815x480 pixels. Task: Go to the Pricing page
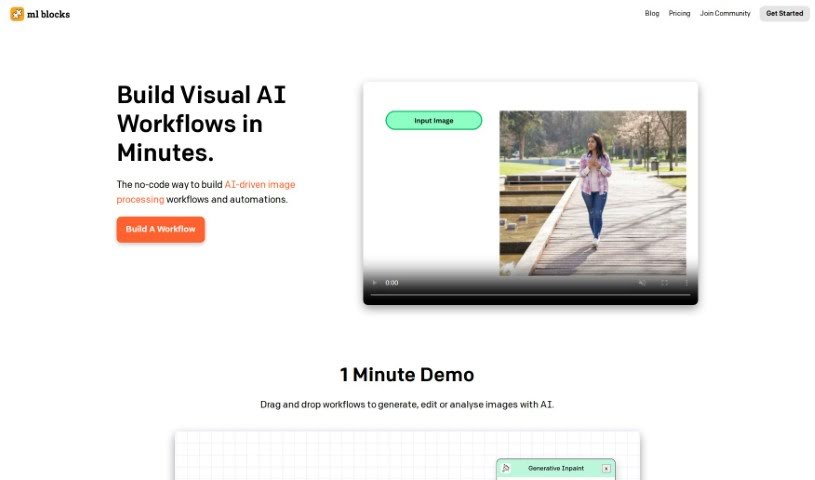679,14
